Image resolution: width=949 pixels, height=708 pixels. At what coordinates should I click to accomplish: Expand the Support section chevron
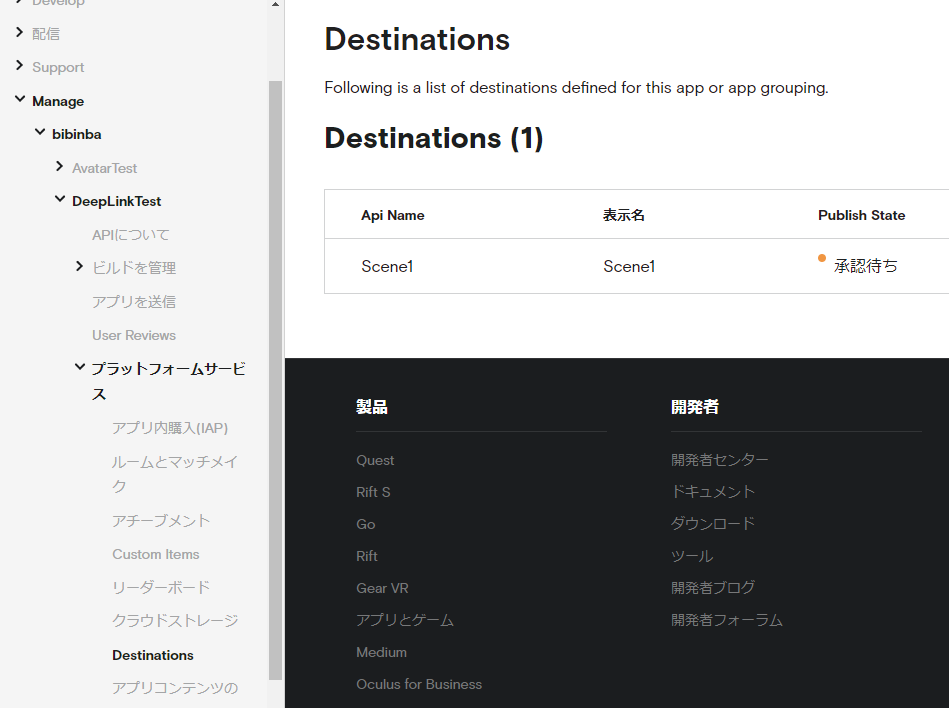coord(19,65)
